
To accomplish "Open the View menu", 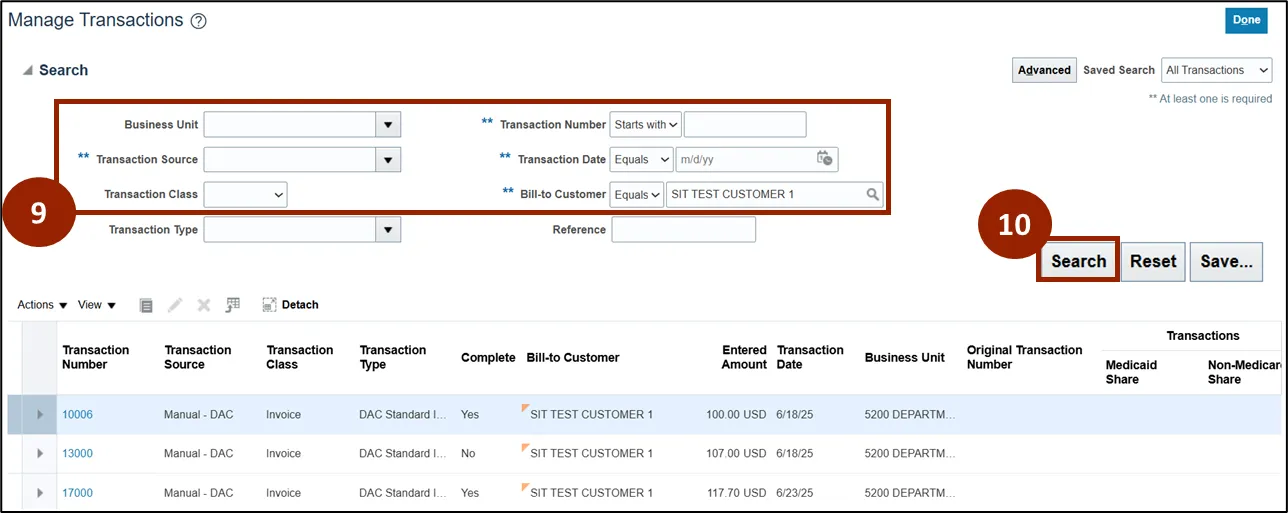I will click(96, 305).
